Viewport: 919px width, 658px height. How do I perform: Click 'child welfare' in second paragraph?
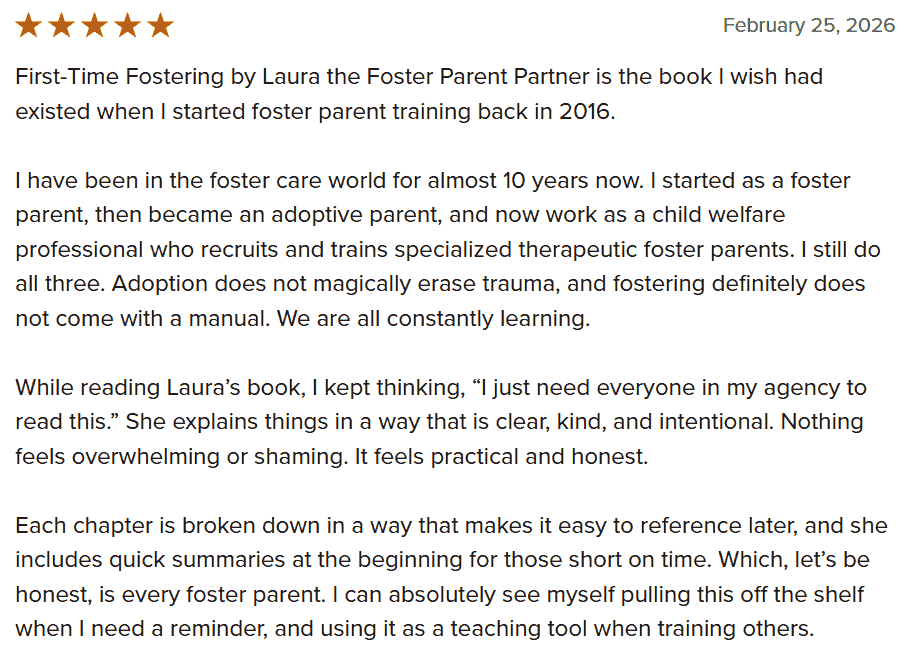click(x=719, y=215)
